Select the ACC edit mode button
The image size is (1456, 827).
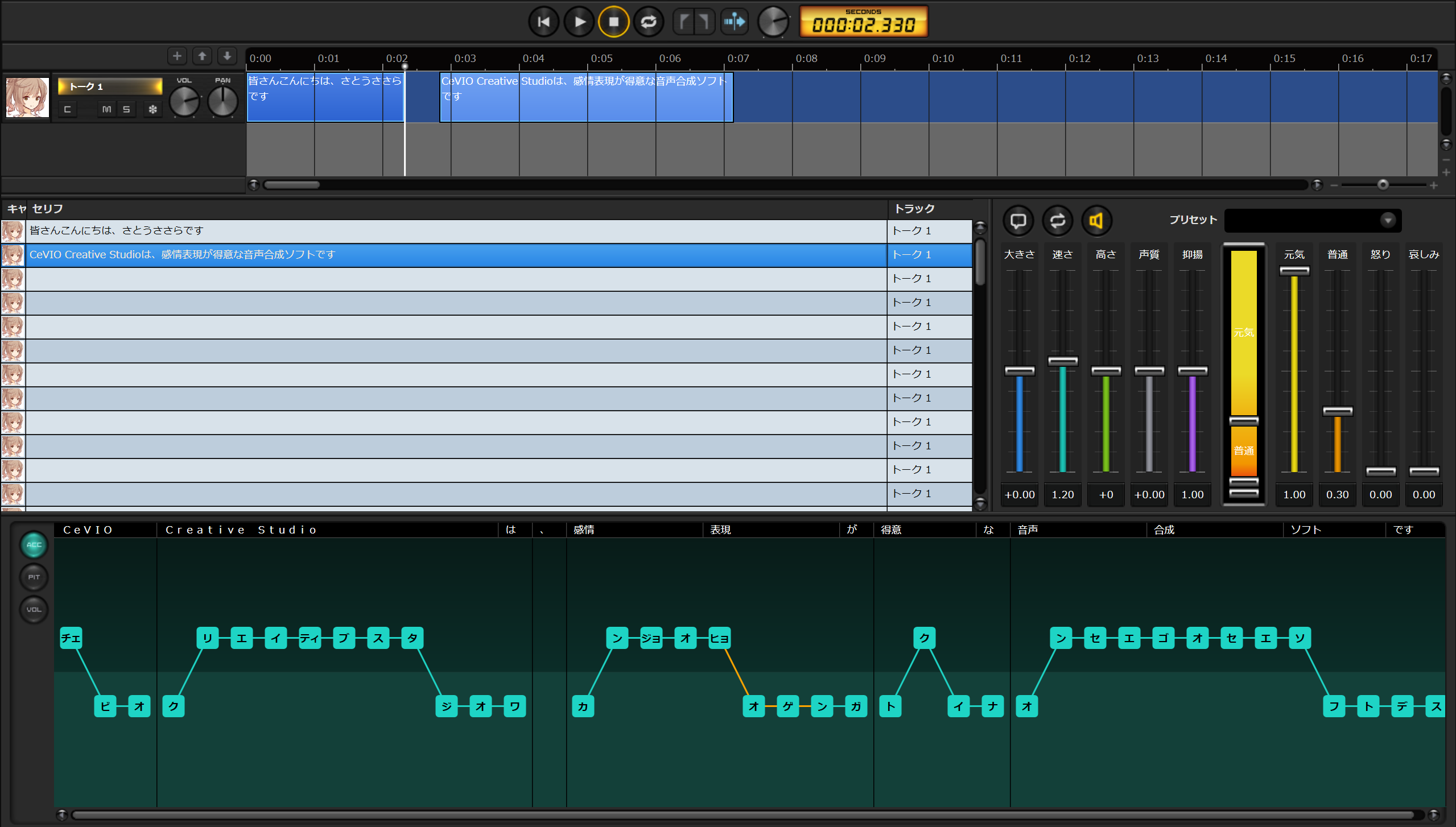(x=34, y=545)
